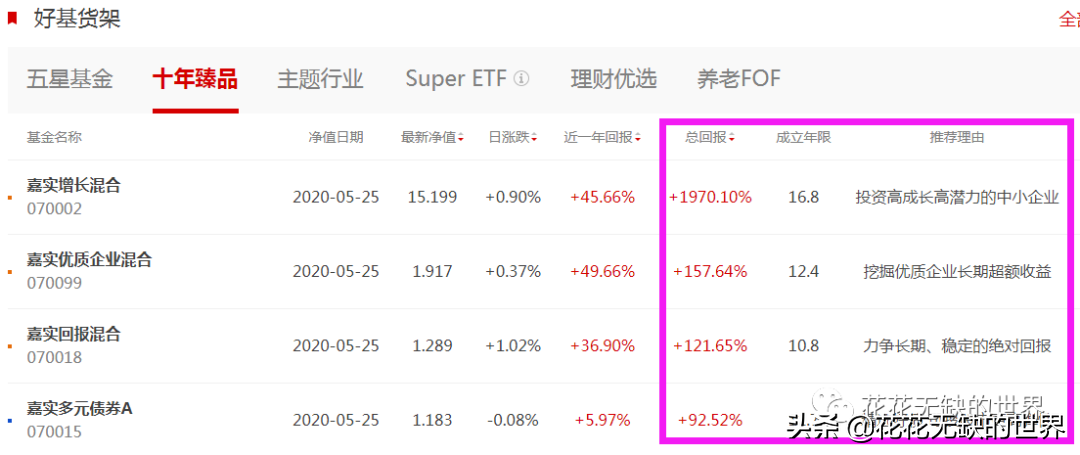Go to the 养老FOF tab
This screenshot has height=455, width=1080.
tap(738, 79)
